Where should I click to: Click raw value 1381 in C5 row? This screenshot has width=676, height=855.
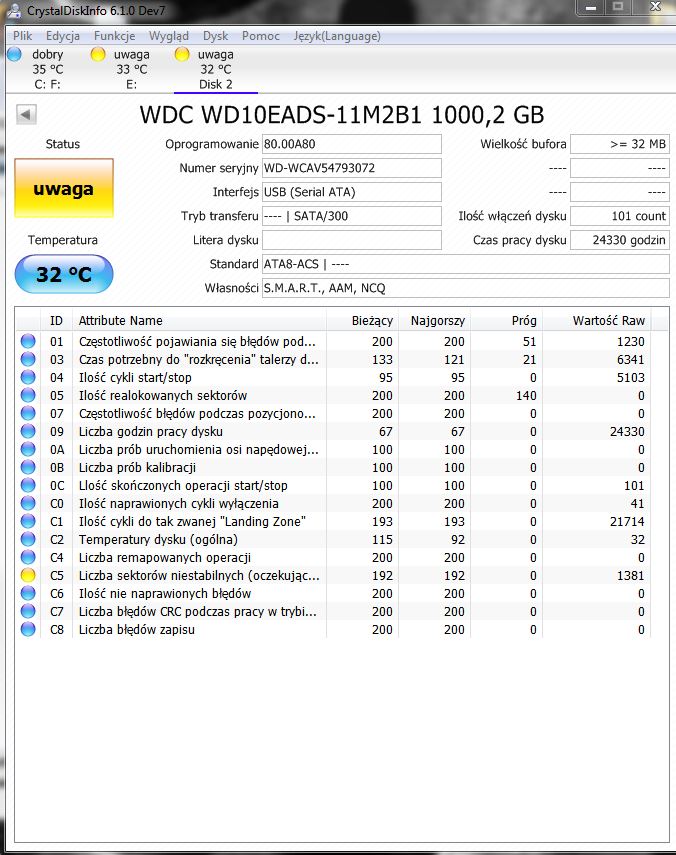coord(630,575)
